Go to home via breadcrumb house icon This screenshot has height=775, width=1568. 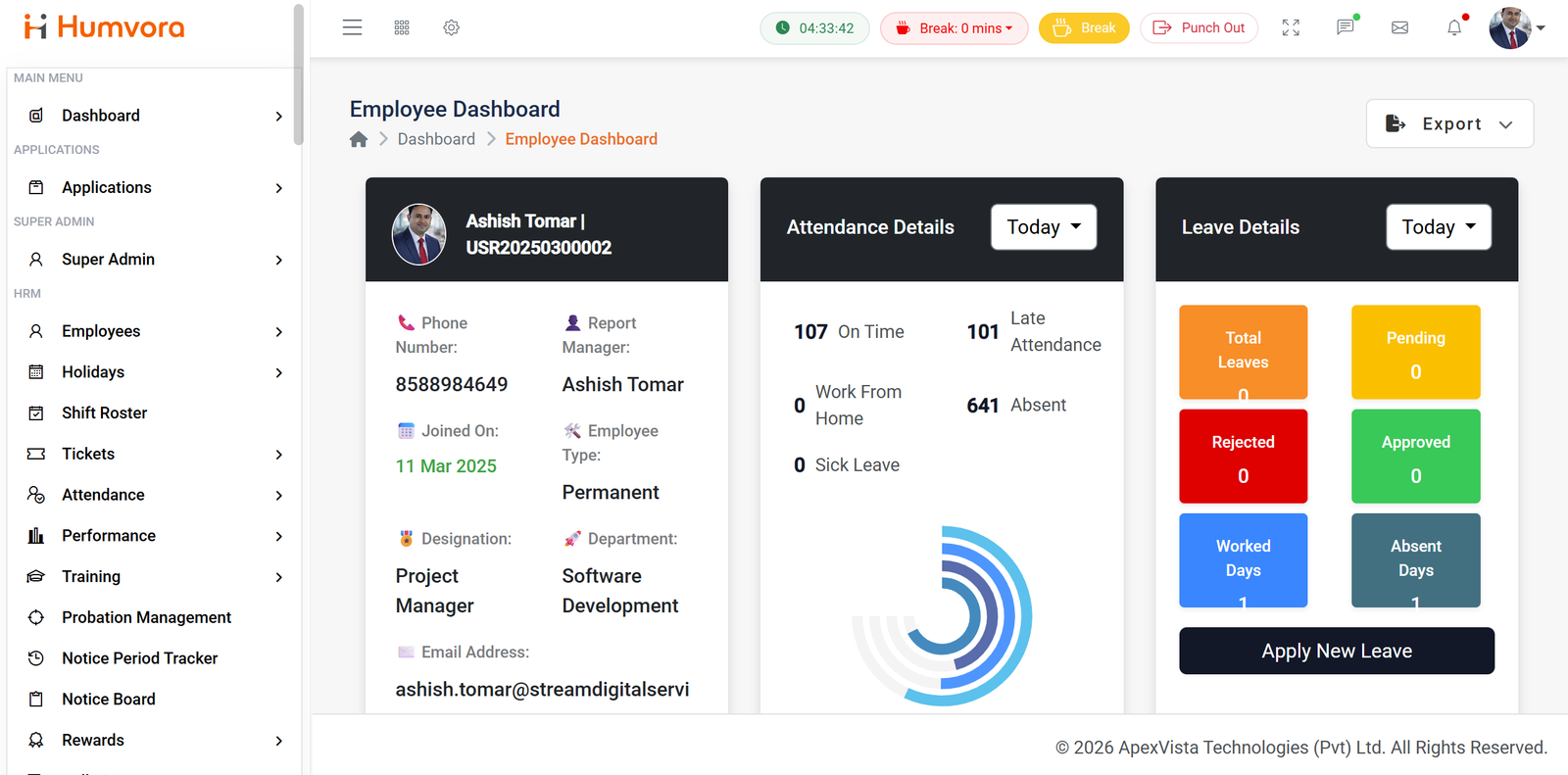coord(359,139)
